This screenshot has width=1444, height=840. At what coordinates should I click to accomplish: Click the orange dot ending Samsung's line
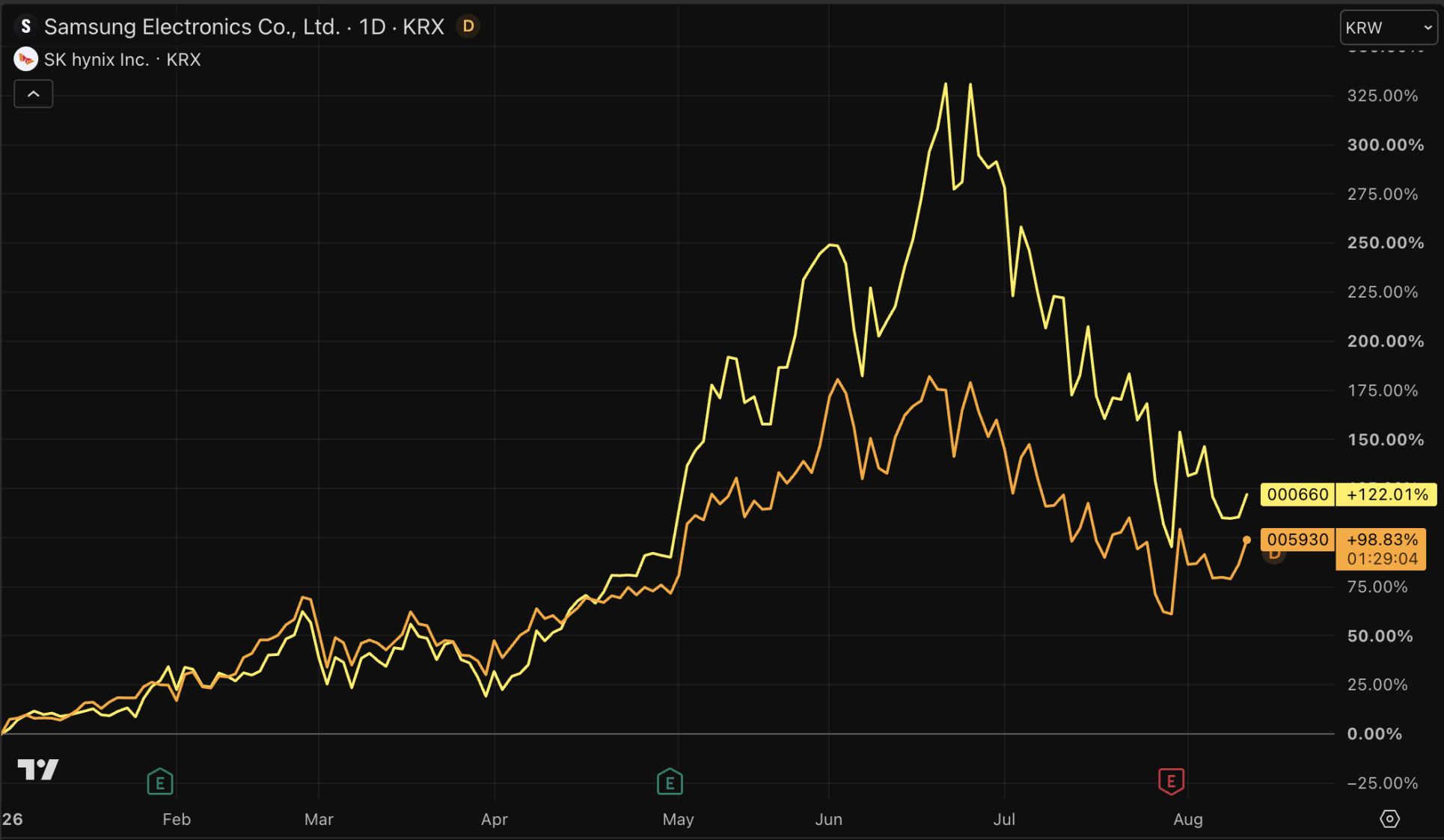point(1246,539)
